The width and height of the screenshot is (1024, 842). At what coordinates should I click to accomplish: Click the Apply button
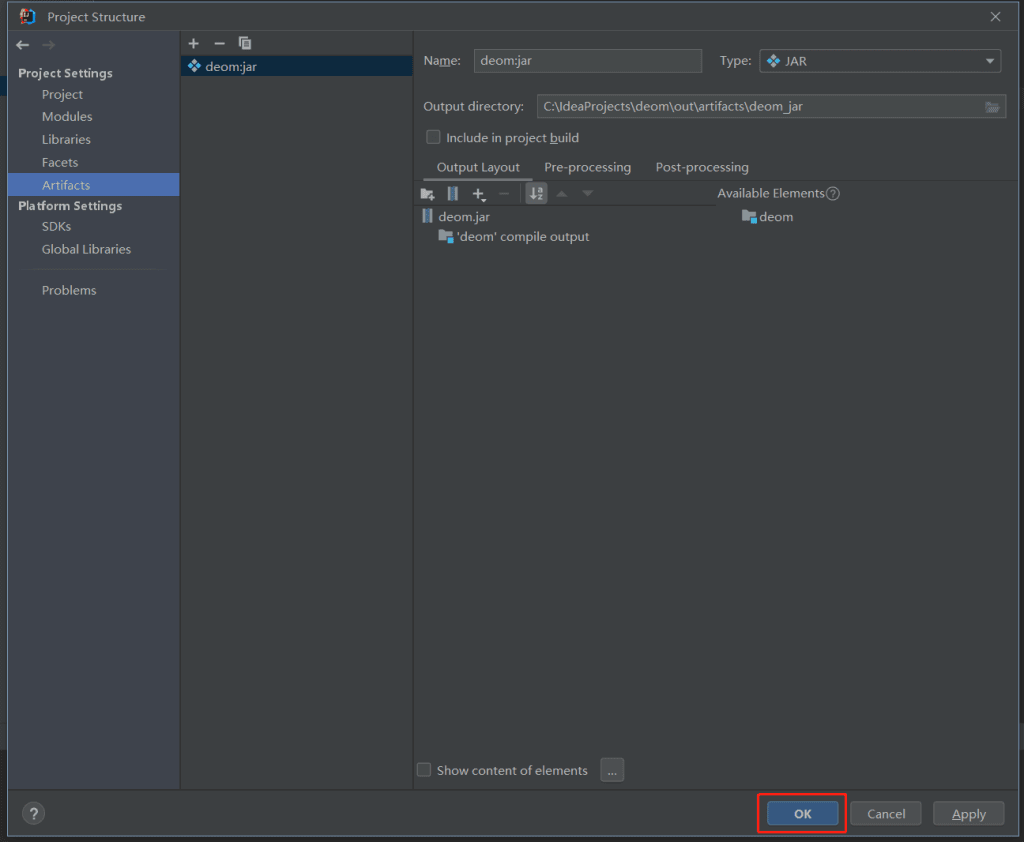[968, 814]
